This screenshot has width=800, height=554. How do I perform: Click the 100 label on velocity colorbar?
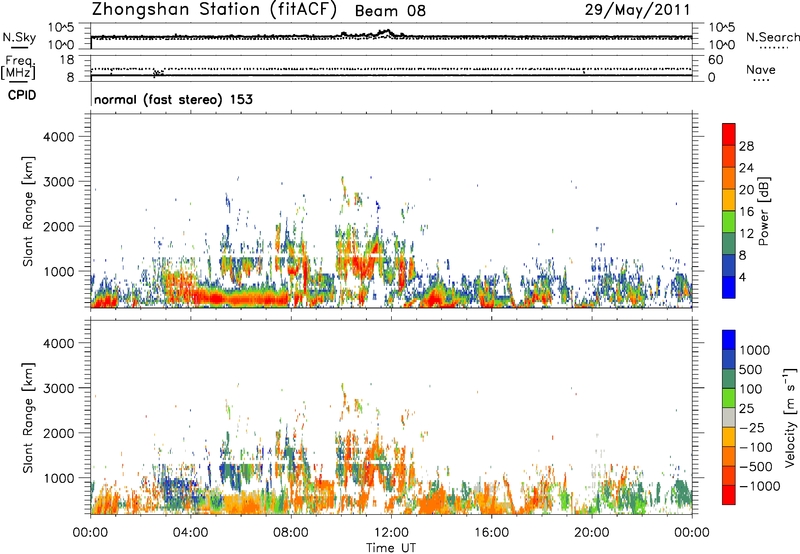tap(751, 389)
